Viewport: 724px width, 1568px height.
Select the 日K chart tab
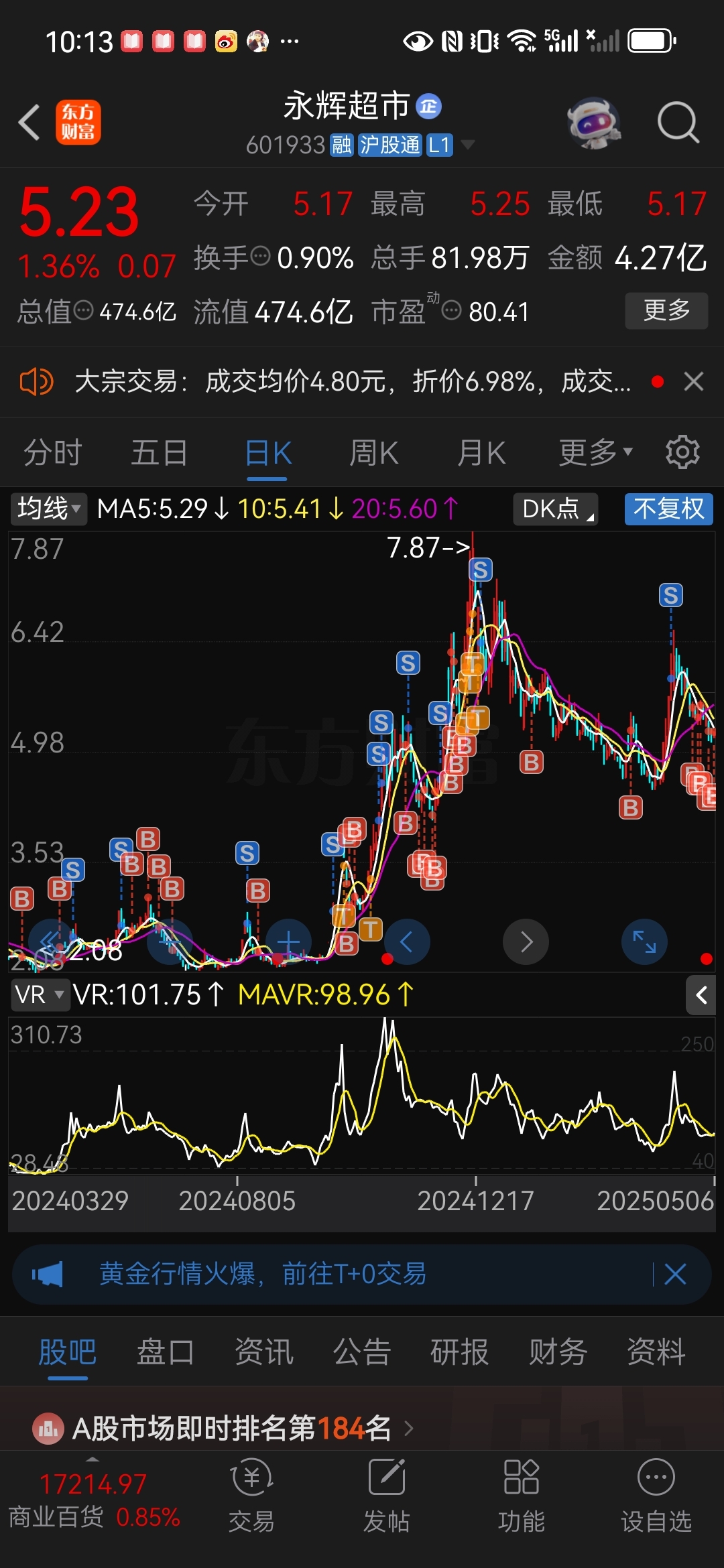click(267, 453)
